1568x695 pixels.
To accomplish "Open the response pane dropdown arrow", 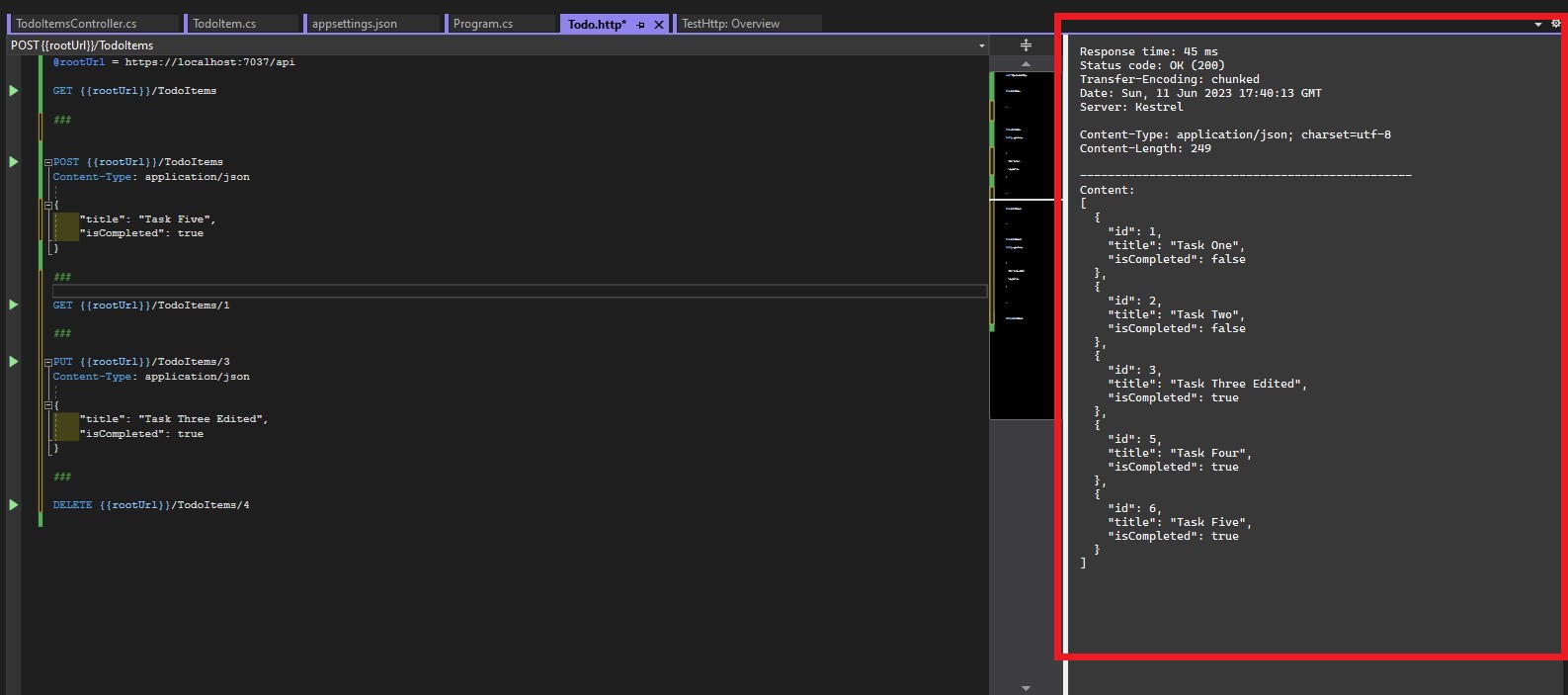I will click(1537, 25).
